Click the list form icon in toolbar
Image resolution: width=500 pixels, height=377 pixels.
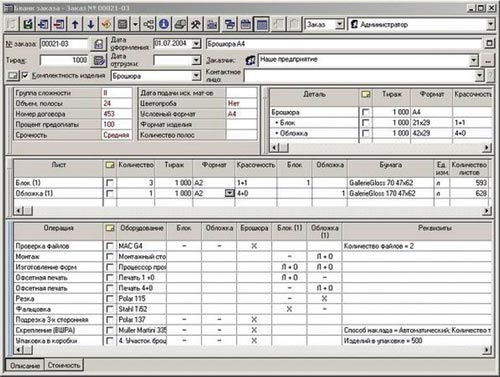point(123,24)
